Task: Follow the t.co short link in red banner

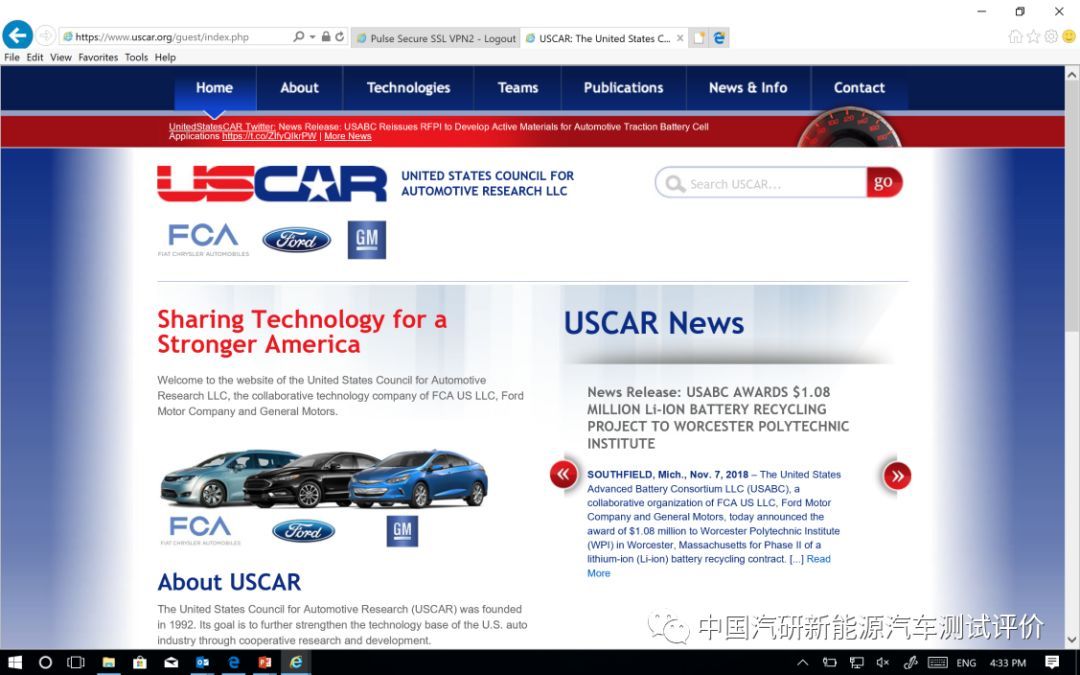Action: (269, 136)
